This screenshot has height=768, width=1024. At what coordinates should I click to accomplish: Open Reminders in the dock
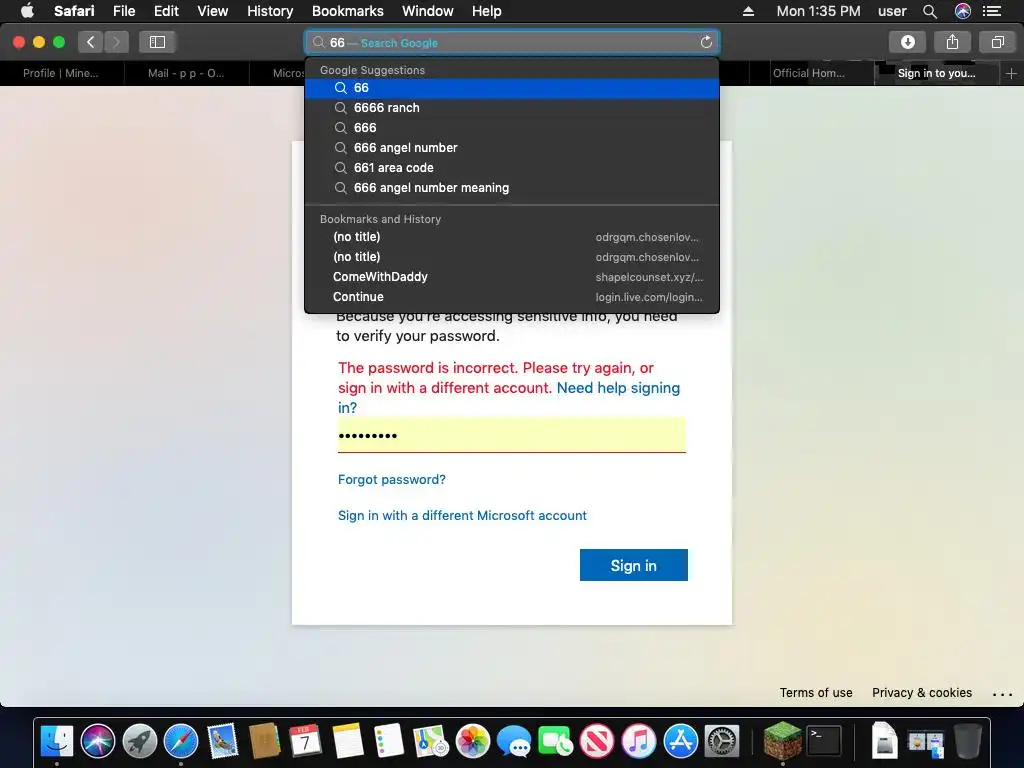(x=389, y=741)
